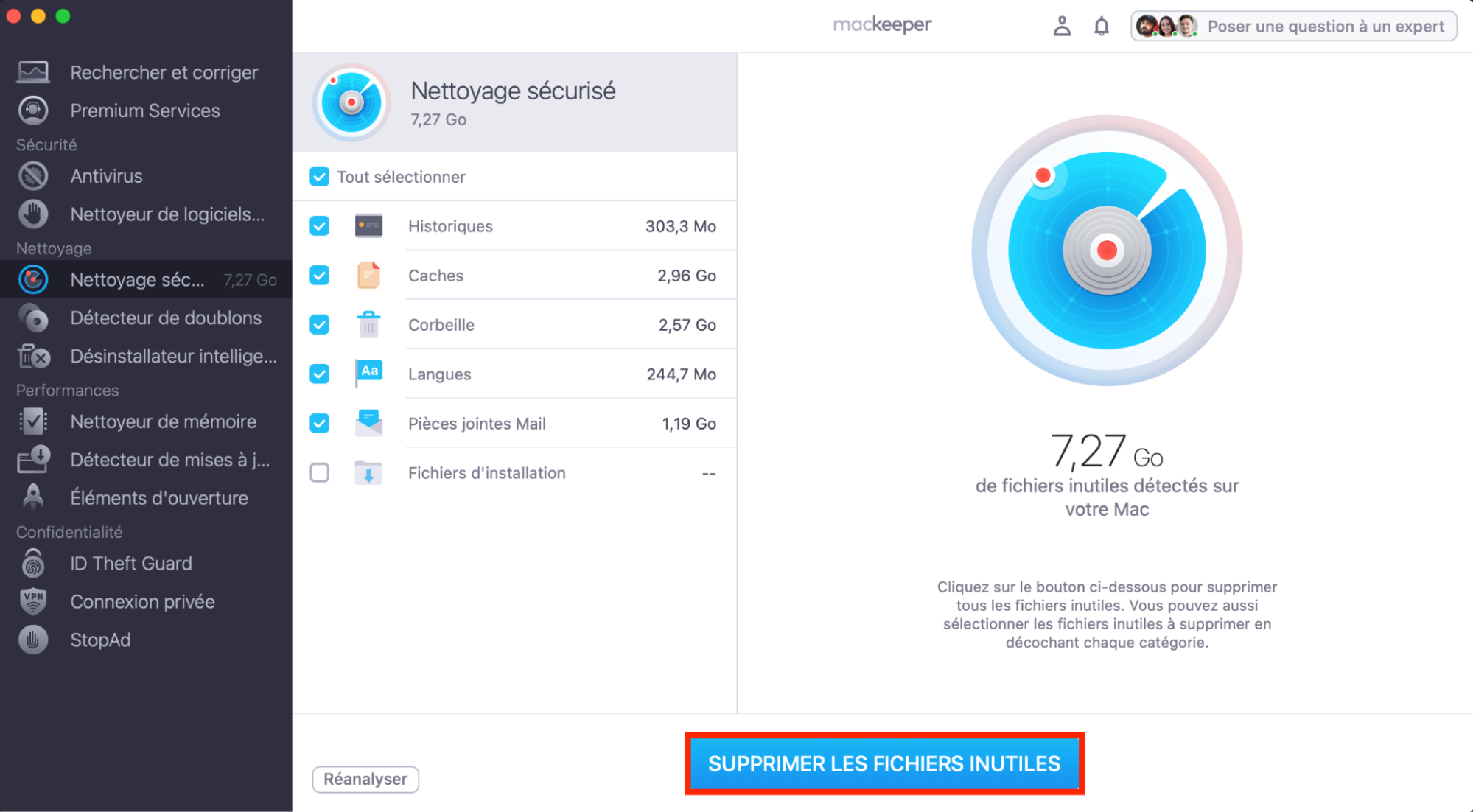Screen dimensions: 1473x812
Task: Click the large radar graphic
Action: pos(1107,251)
